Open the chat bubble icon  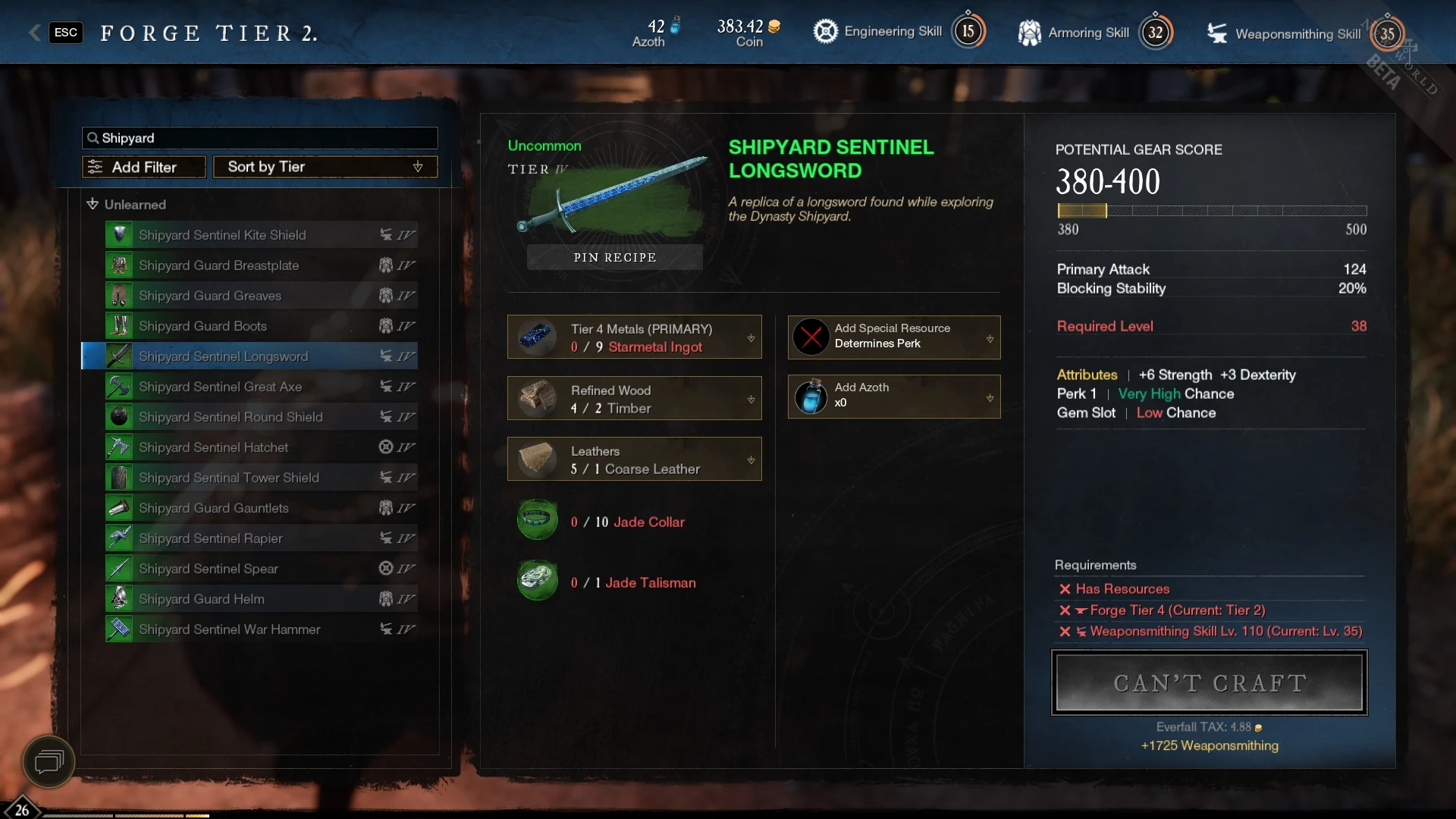[x=49, y=761]
